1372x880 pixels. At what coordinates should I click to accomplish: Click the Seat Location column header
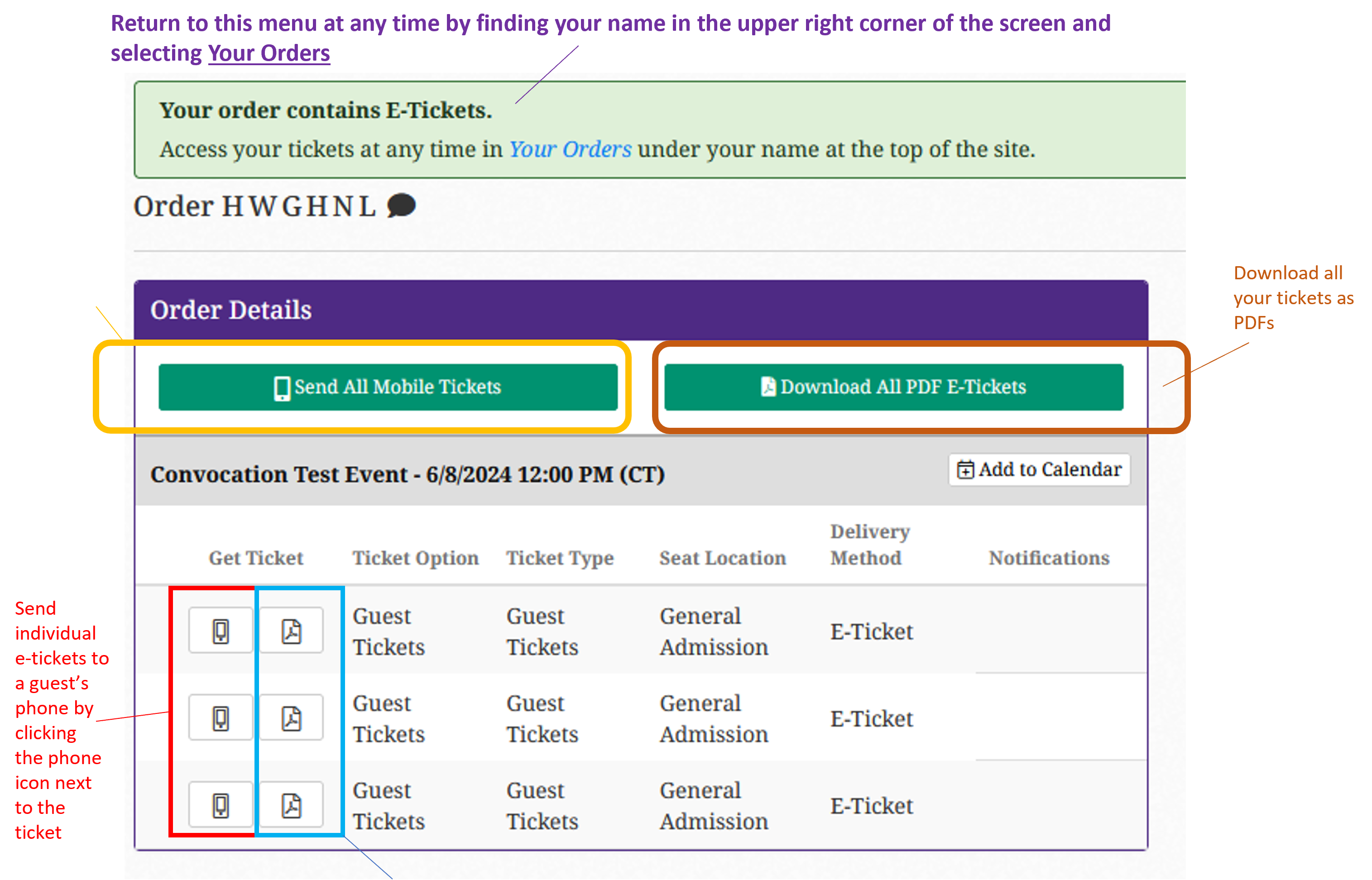click(x=722, y=558)
